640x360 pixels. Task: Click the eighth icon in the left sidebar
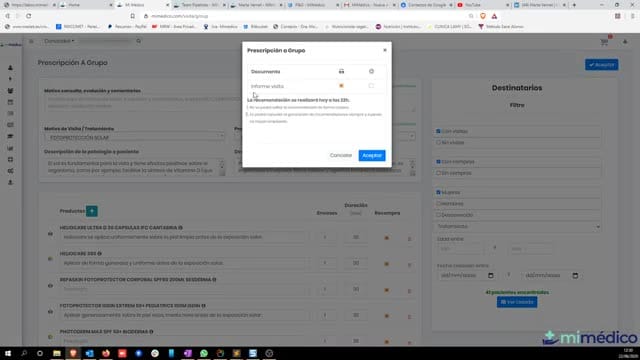pyautogui.click(x=10, y=148)
